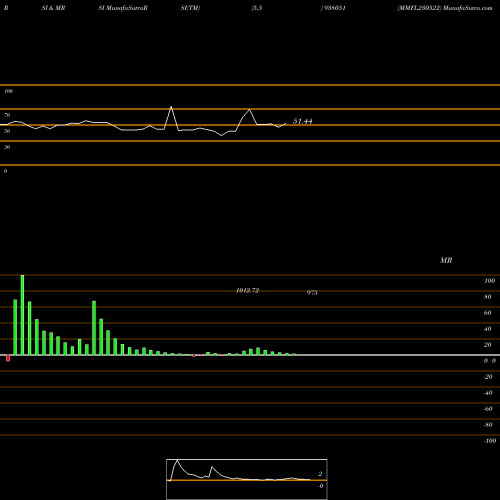Click the 1012.72 value label

247,291
